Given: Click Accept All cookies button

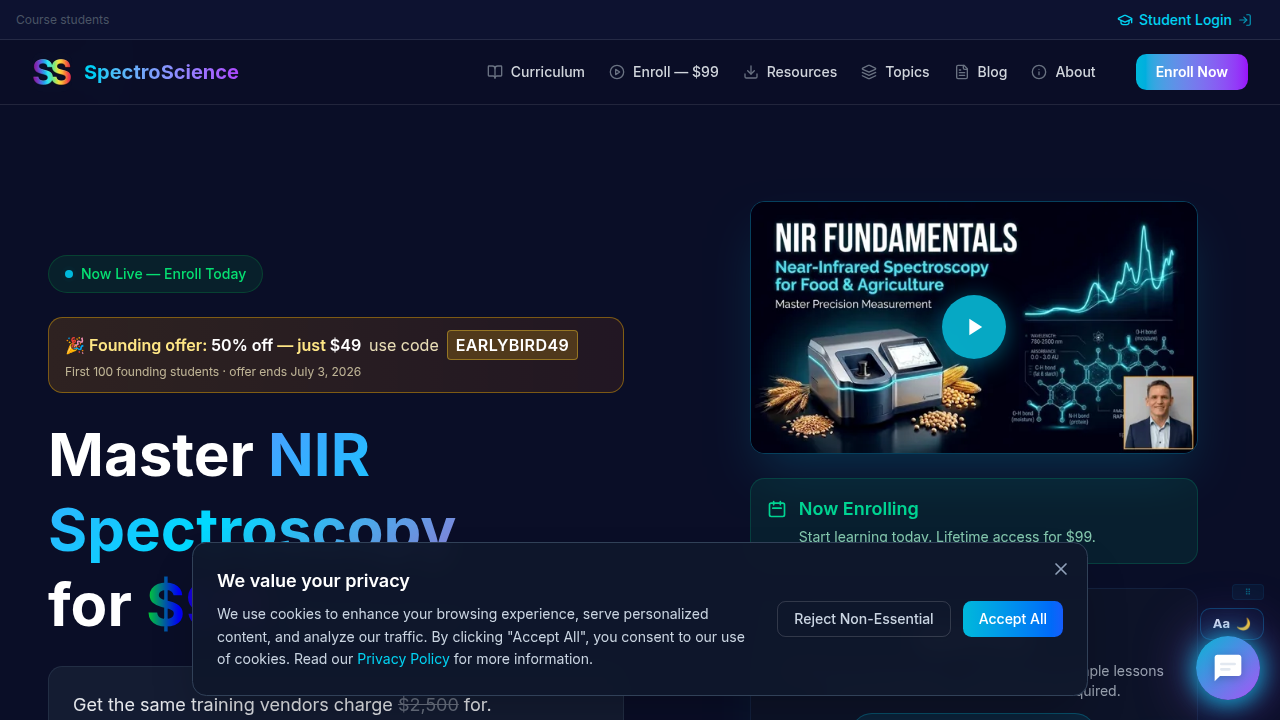Looking at the screenshot, I should (x=1013, y=619).
